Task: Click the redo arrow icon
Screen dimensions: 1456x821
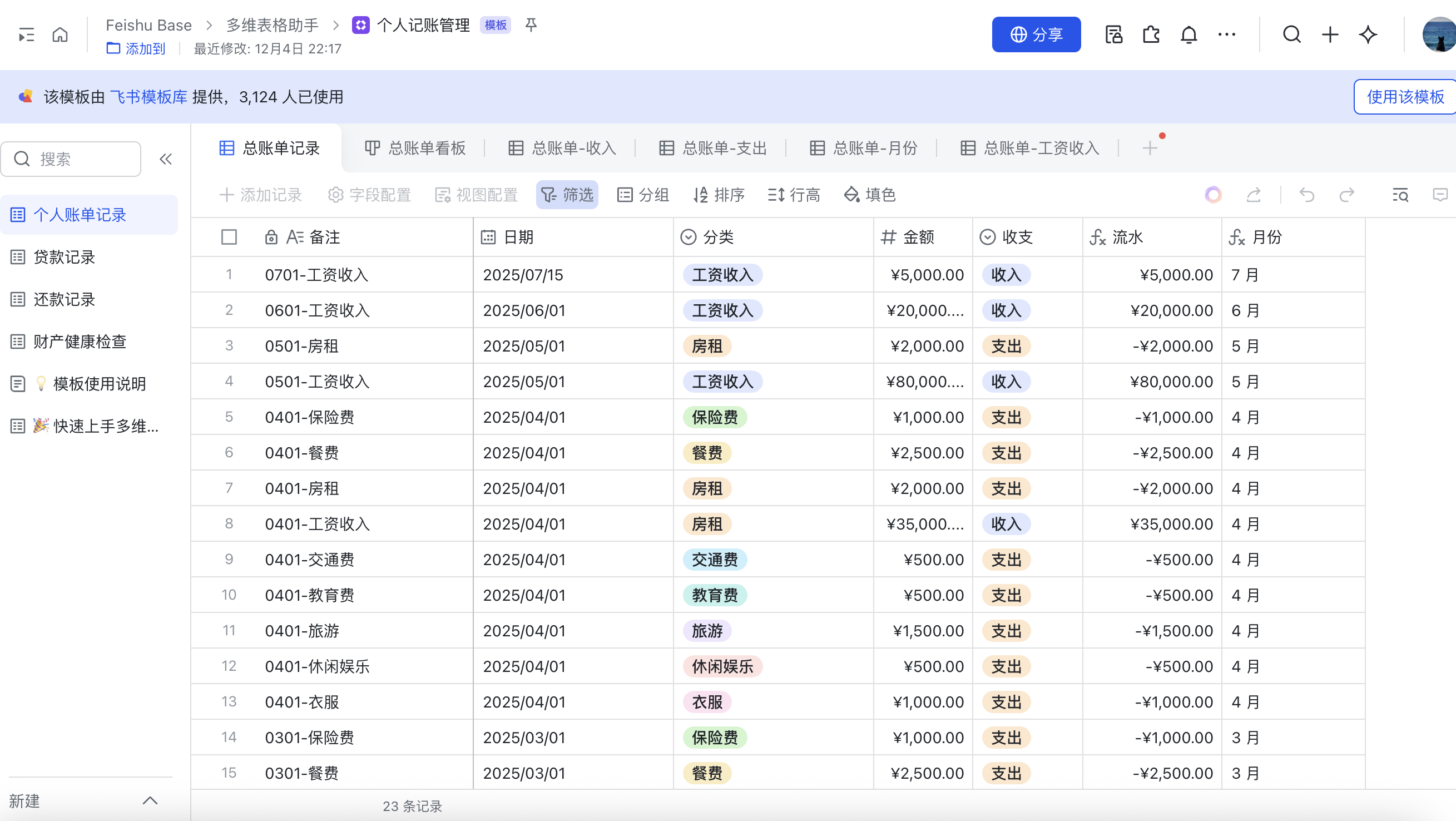Action: pos(1347,195)
